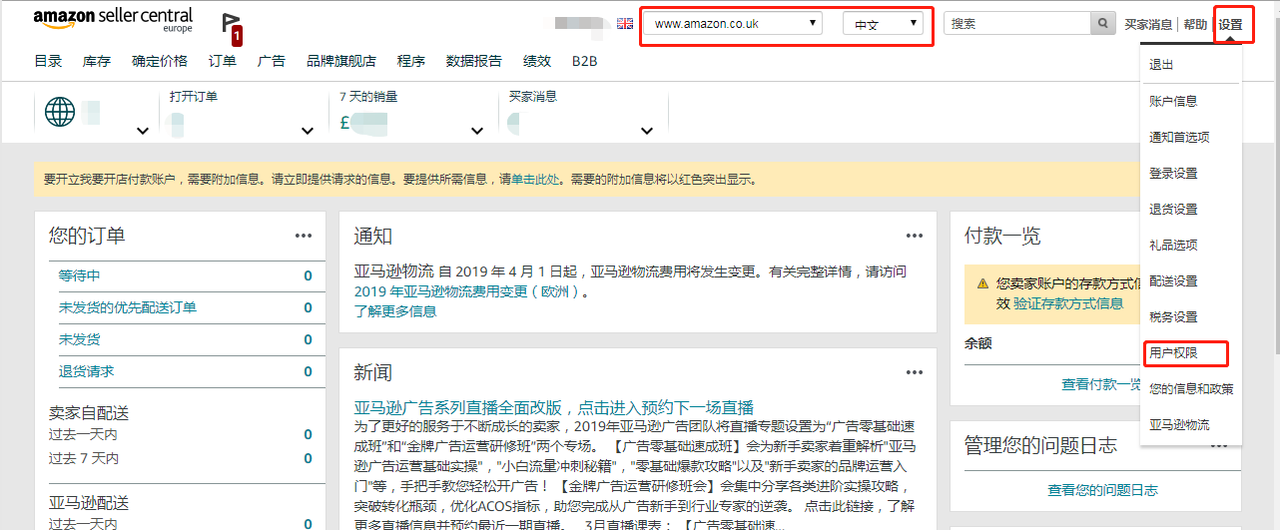Select 登录设置 in the settings dropdown

(1173, 173)
